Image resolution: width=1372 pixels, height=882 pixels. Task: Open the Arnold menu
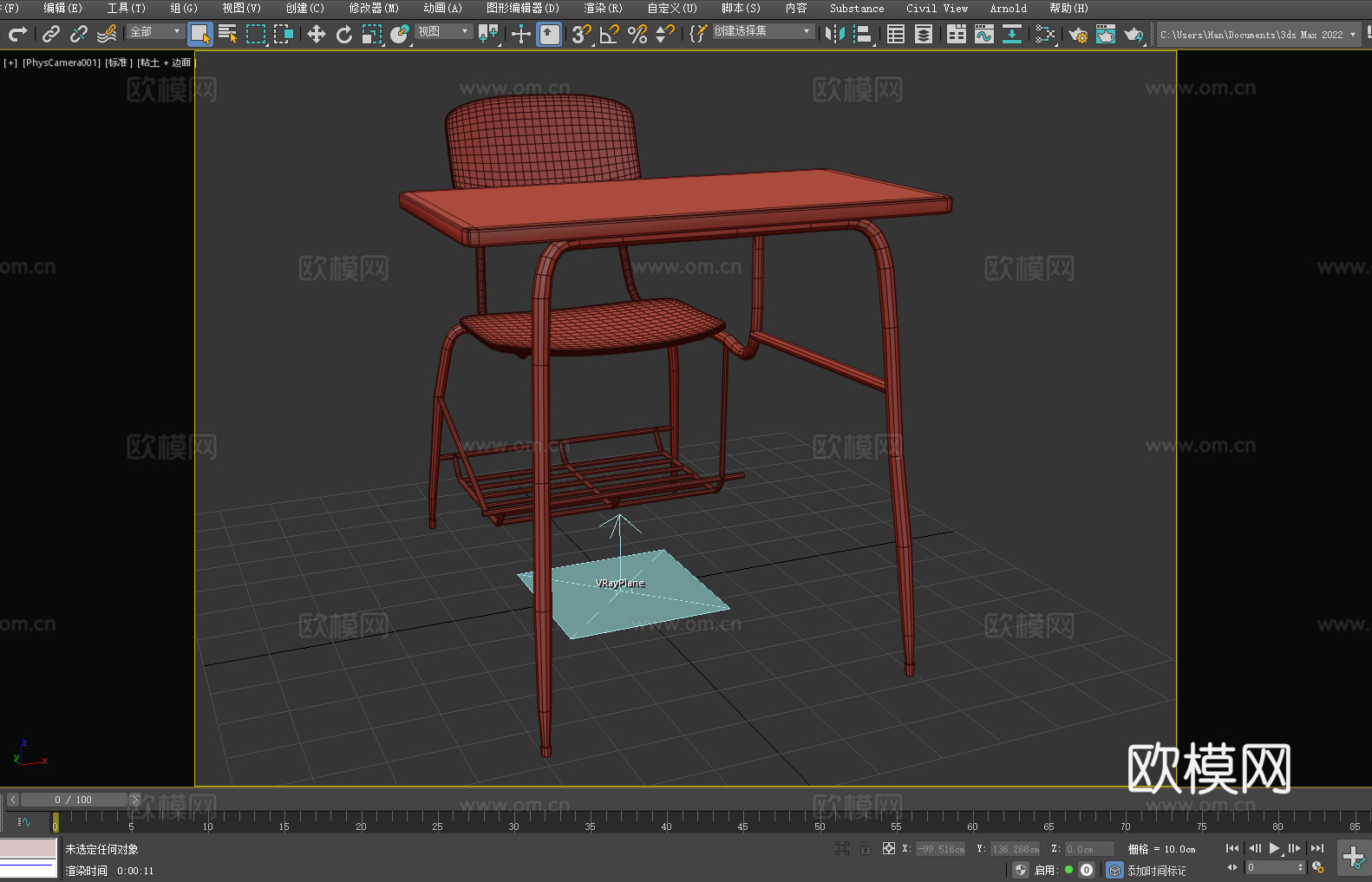pos(1008,8)
